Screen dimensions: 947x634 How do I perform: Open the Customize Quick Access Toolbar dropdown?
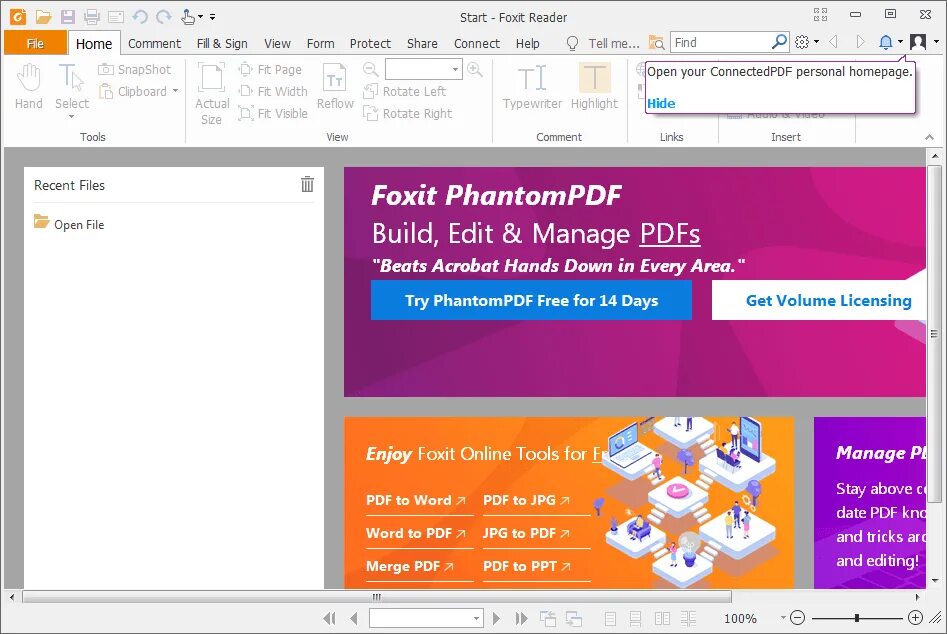point(213,17)
